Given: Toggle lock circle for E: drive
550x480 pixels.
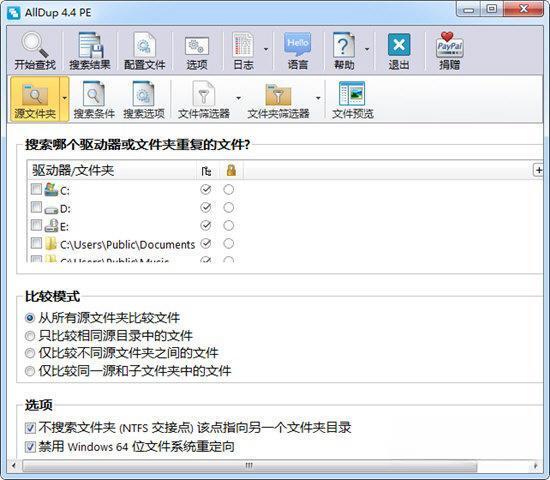Looking at the screenshot, I should point(229,225).
